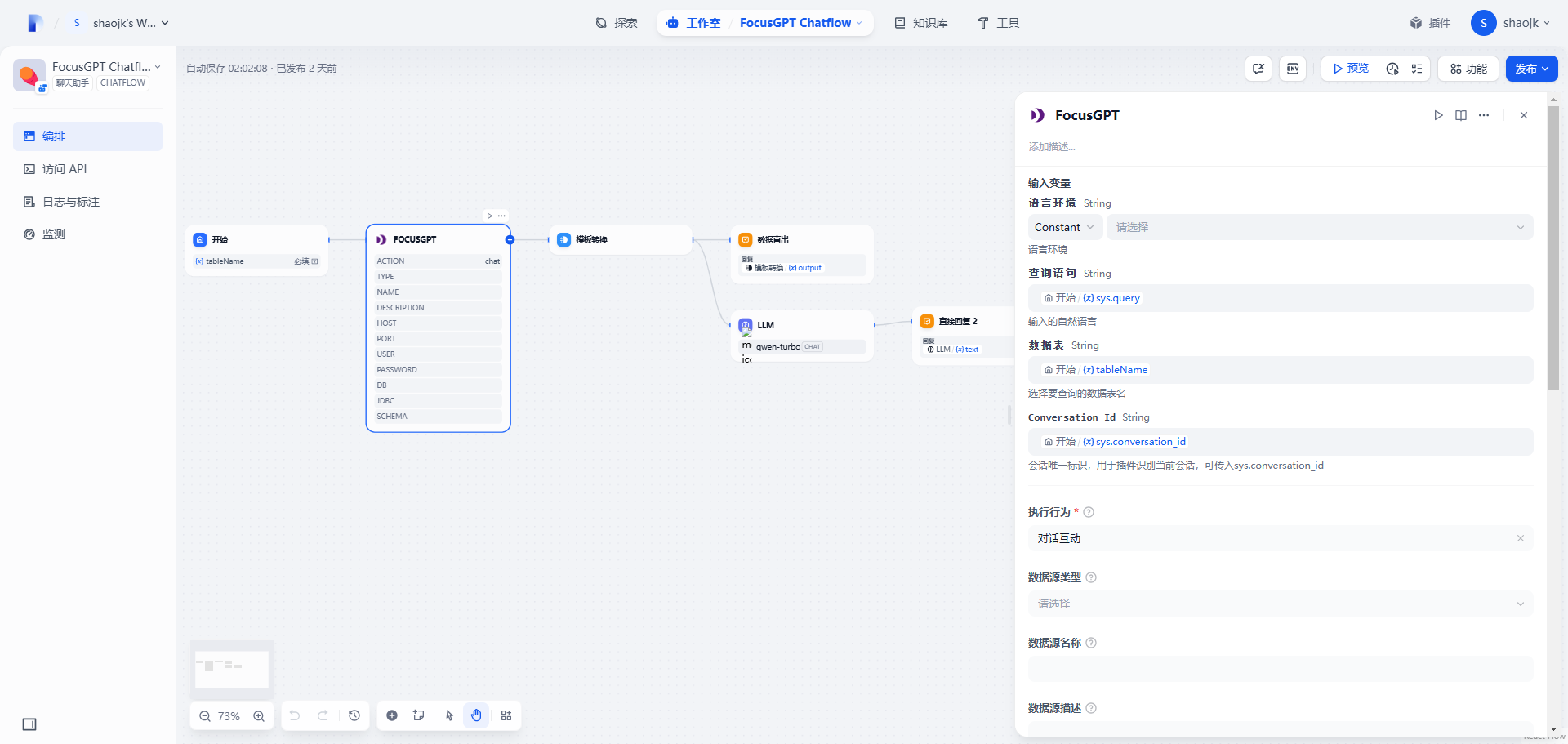The image size is (1568, 744).
Task: Open the ENV environment variables button
Action: 1293,69
